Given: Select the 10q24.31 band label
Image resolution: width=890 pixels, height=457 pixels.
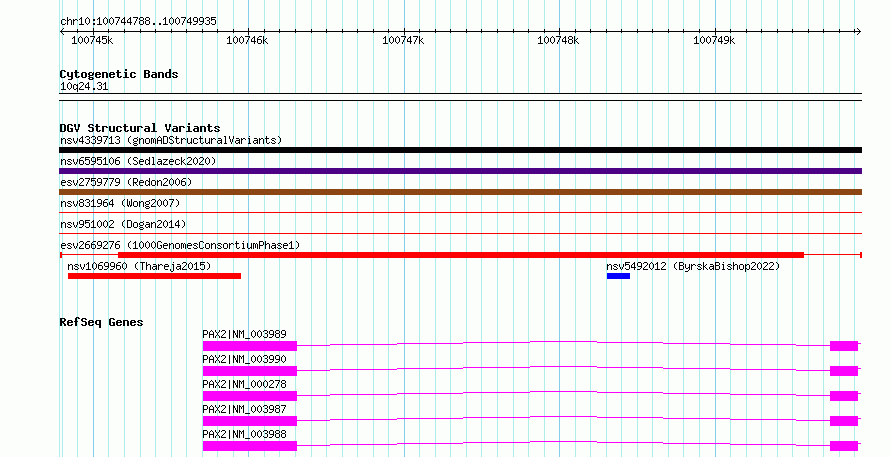Looking at the screenshot, I should 84,86.
